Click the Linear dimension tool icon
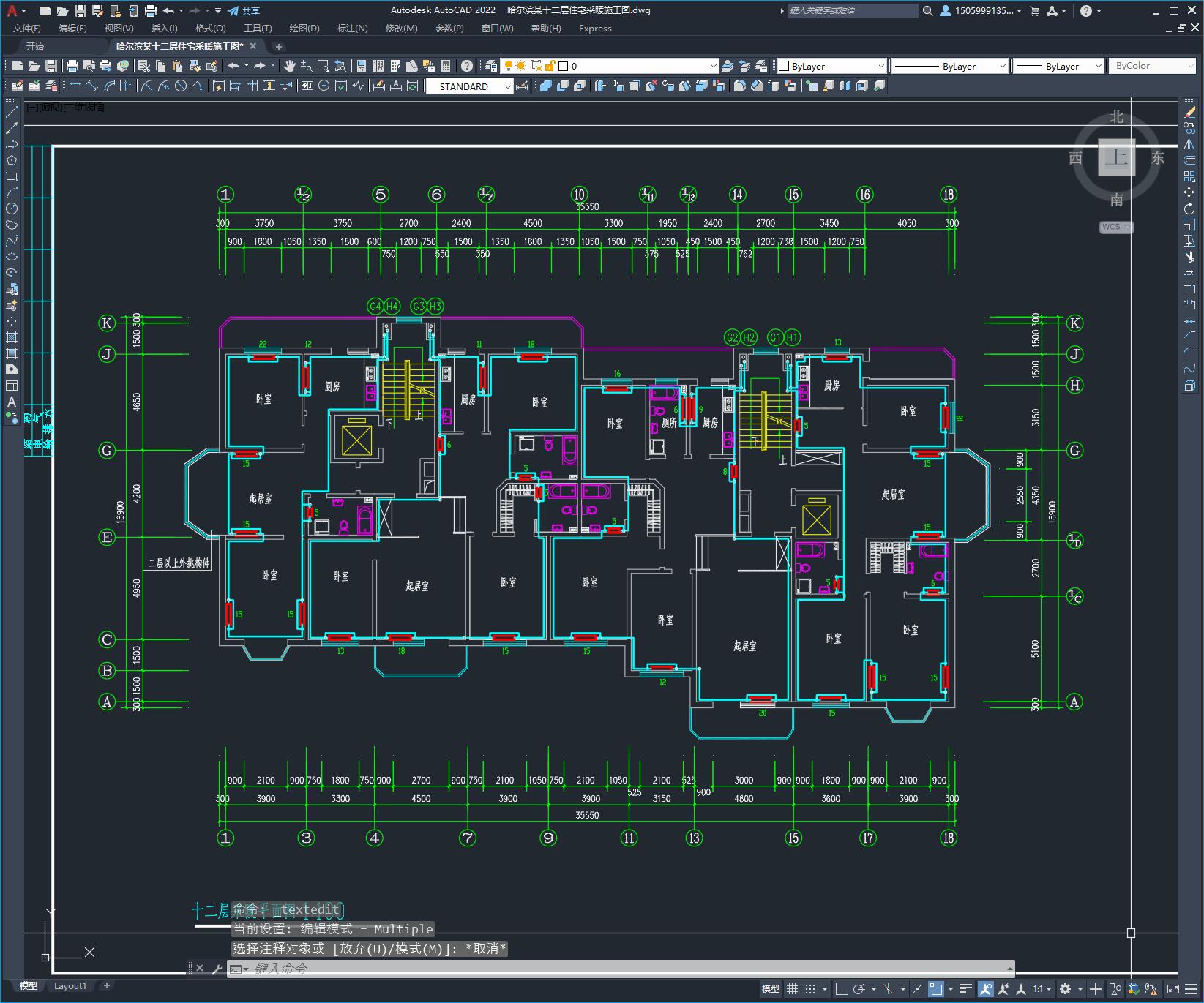 75,86
